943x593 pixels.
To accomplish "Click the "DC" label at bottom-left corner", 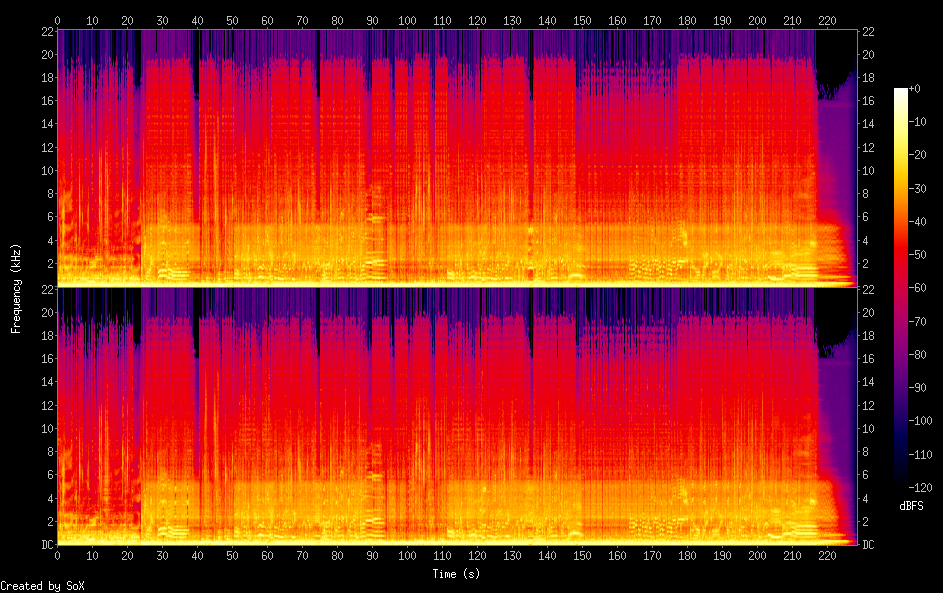I will [x=47, y=545].
